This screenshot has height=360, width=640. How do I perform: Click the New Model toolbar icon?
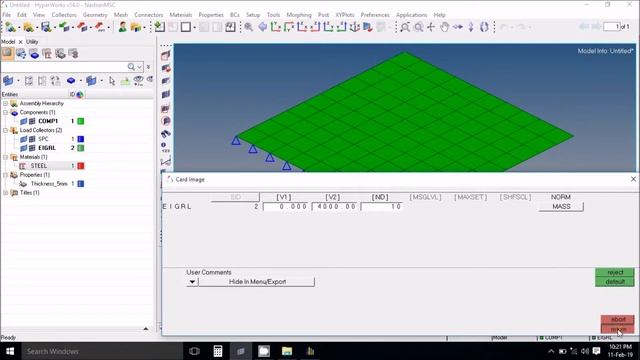[10, 27]
